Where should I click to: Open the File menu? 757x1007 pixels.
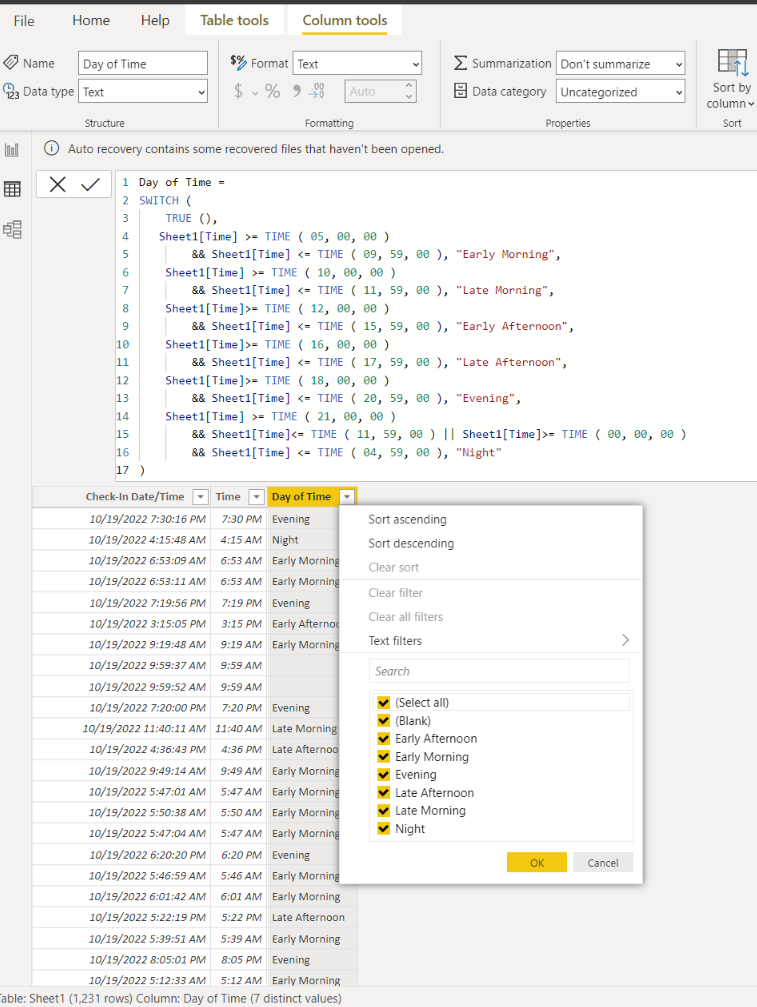click(24, 21)
